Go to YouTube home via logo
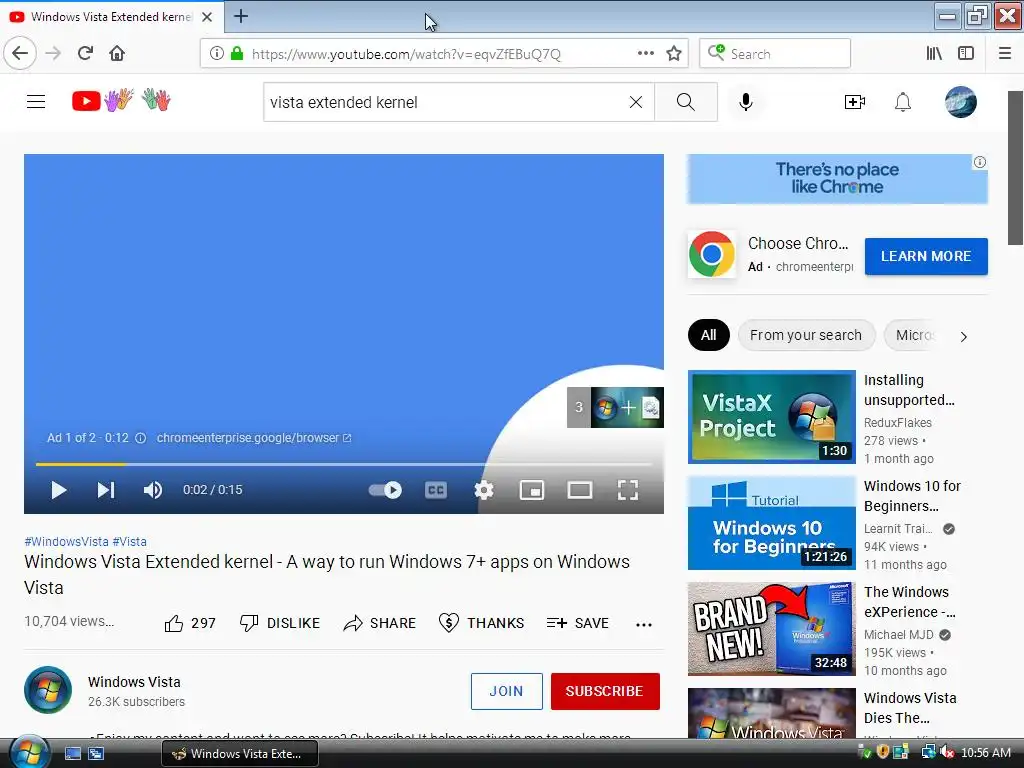The width and height of the screenshot is (1024, 768). 121,101
